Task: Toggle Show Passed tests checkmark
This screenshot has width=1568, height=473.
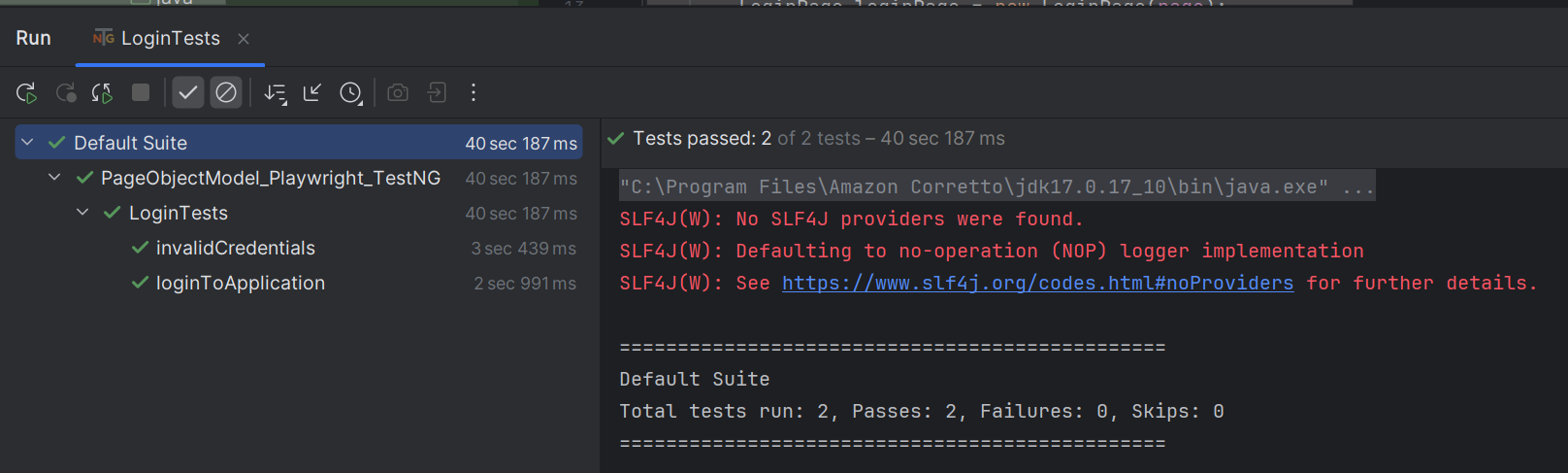Action: click(x=188, y=92)
